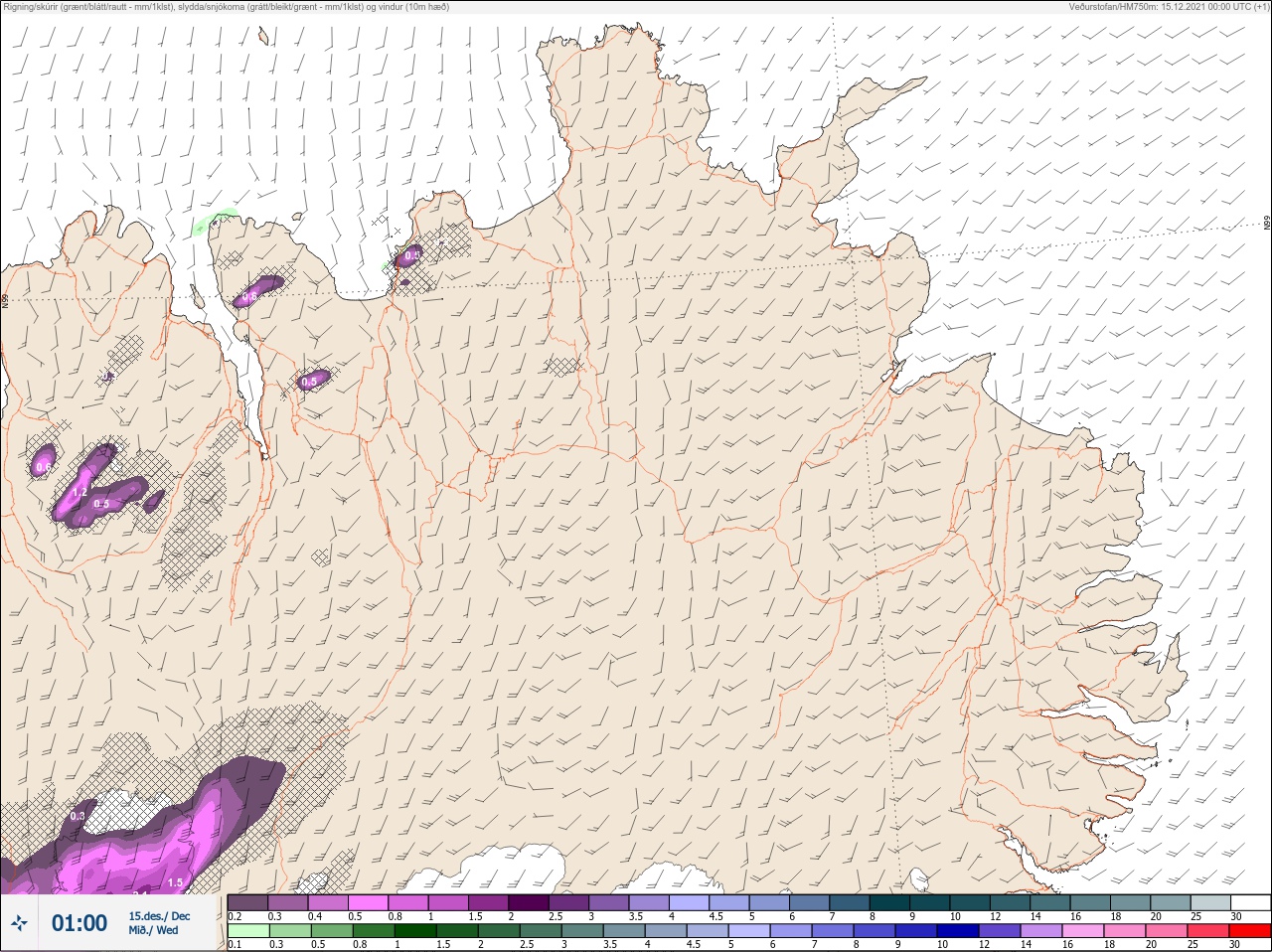The width and height of the screenshot is (1272, 952).
Task: Click the red swatch at the end of bottom legend row
Action: click(1251, 931)
